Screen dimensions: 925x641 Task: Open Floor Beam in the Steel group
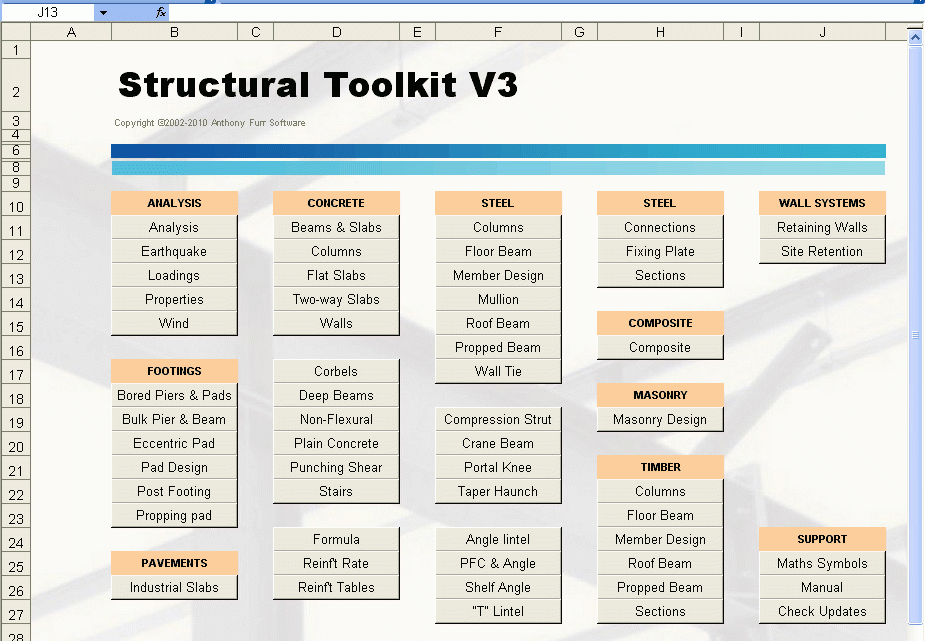(x=498, y=252)
